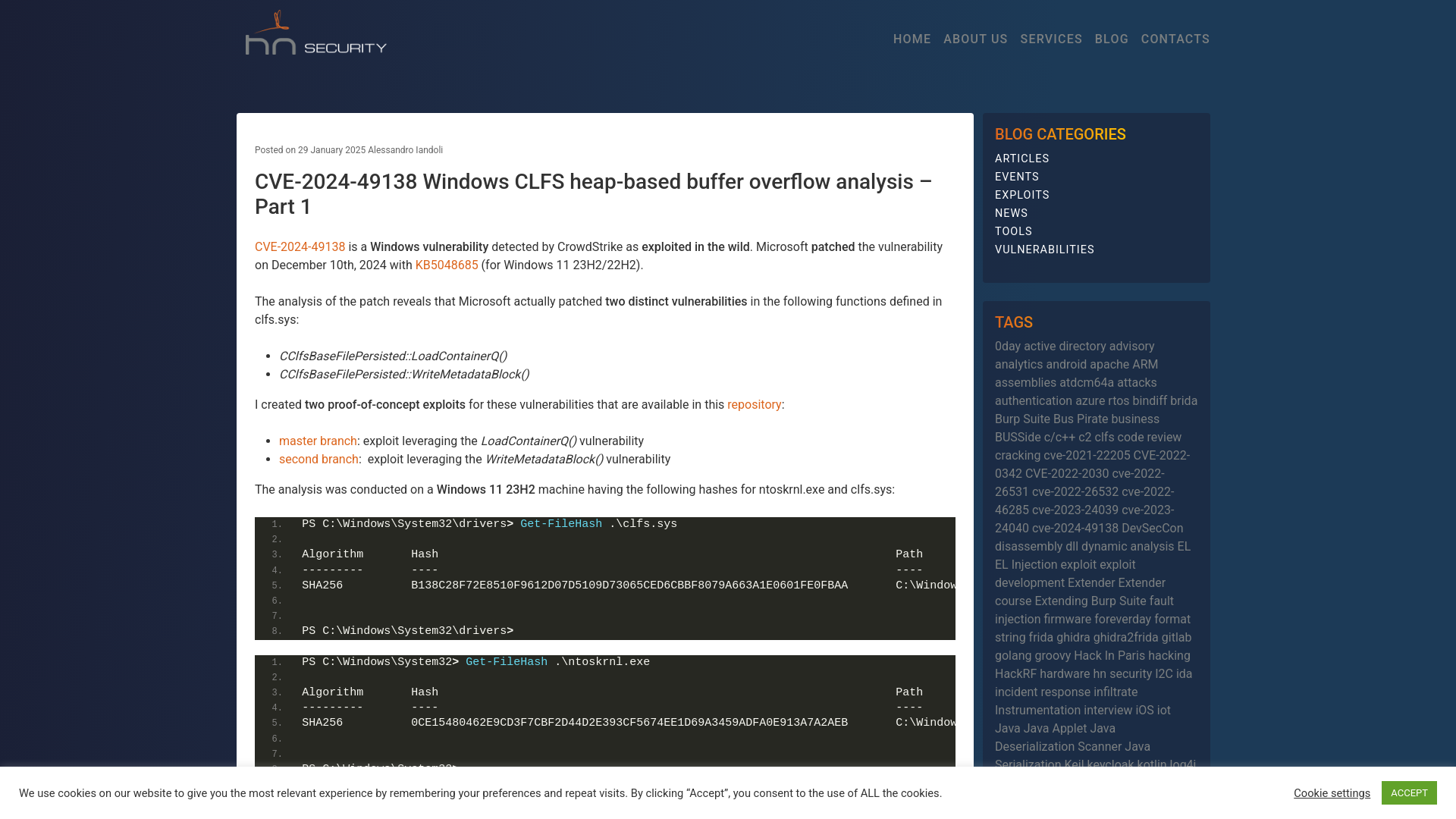Click the KB5048685 patch link
Screen dimensions: 1456x819
(x=446, y=265)
